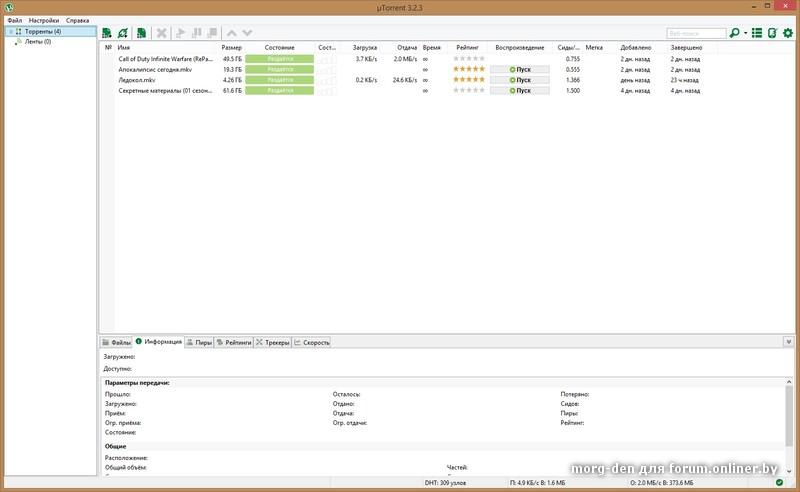Image resolution: width=800 pixels, height=492 pixels.
Task: Select Ленты (0) in the sidebar
Action: coord(38,42)
